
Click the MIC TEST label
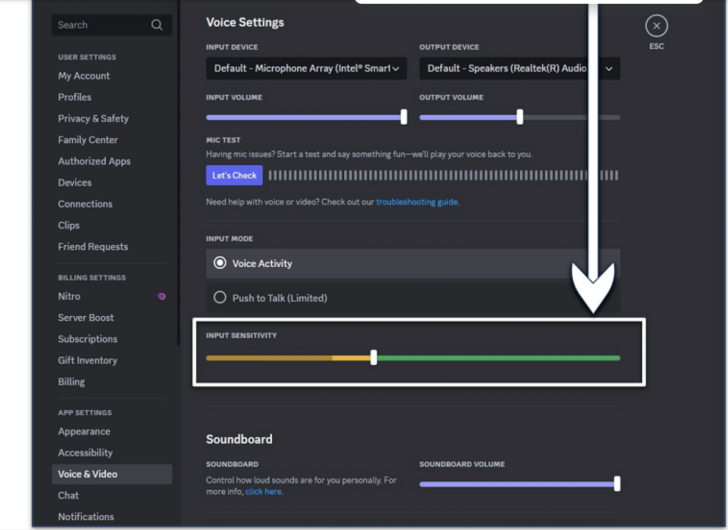point(223,140)
